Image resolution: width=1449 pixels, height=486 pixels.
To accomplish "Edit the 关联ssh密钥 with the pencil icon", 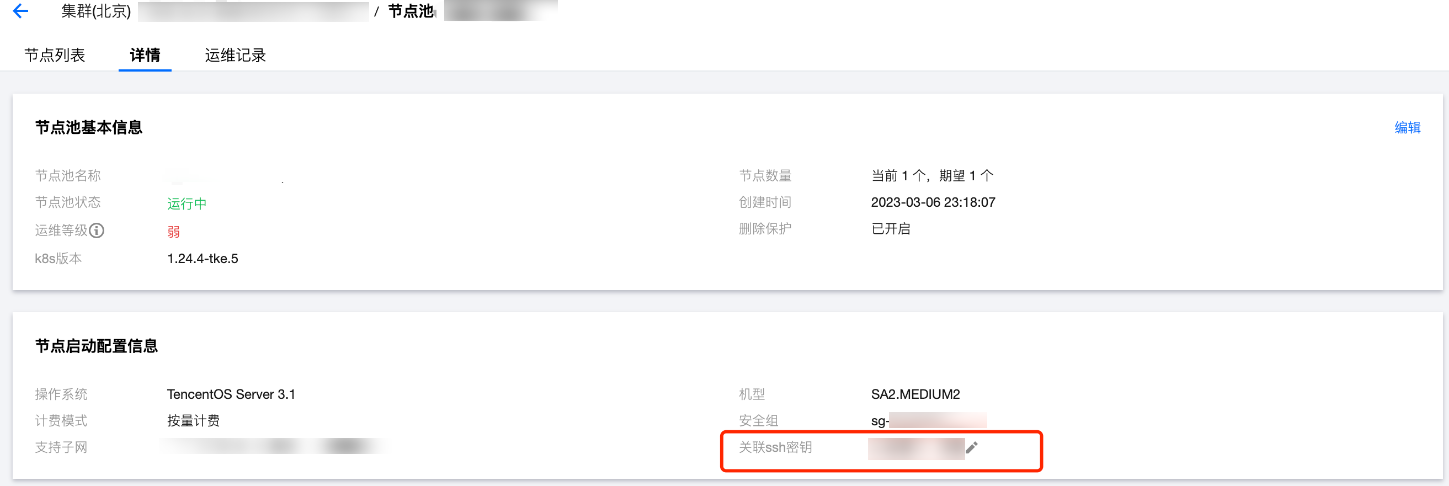I will (x=971, y=448).
